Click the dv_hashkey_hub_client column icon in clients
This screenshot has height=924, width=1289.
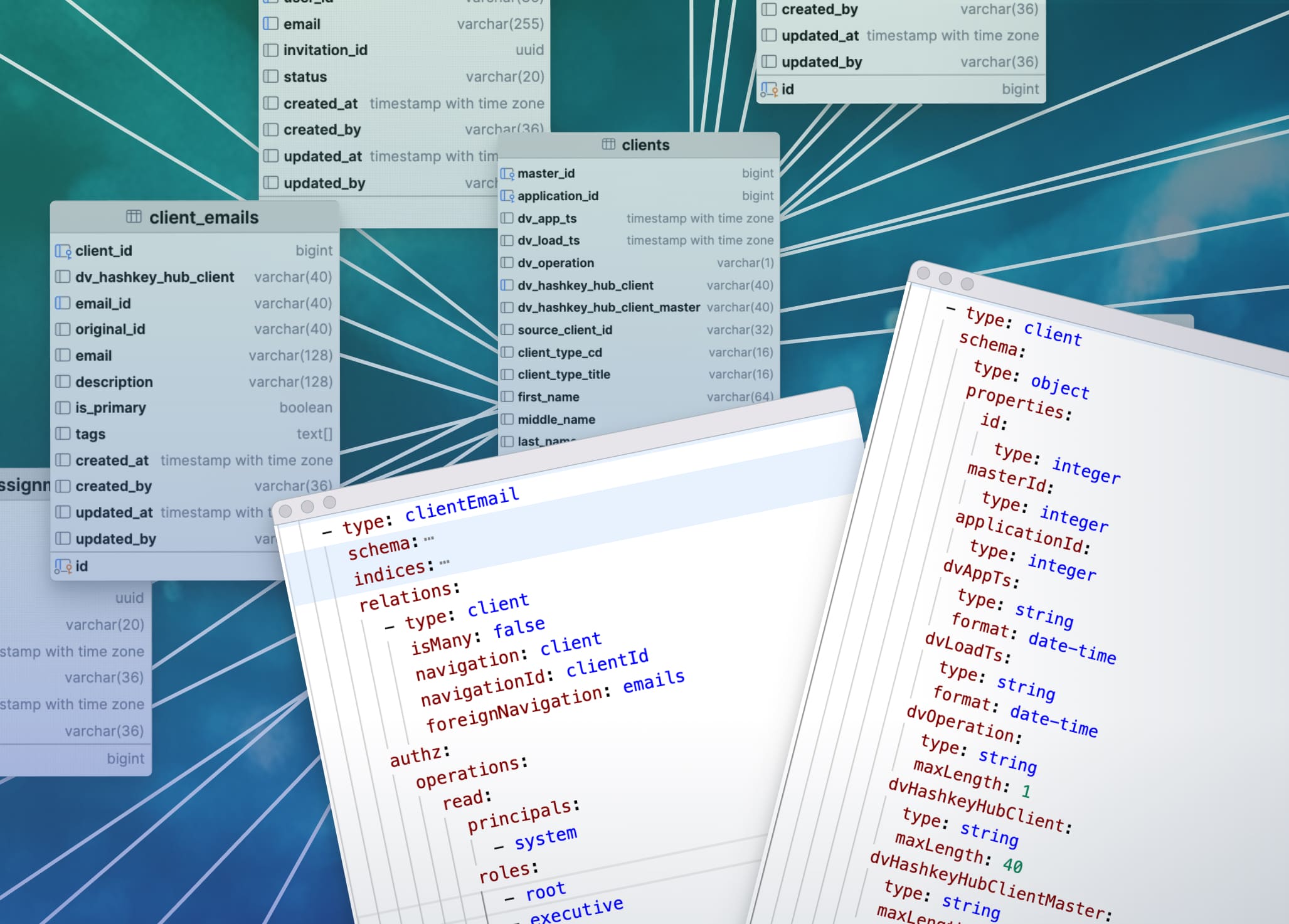pos(507,285)
